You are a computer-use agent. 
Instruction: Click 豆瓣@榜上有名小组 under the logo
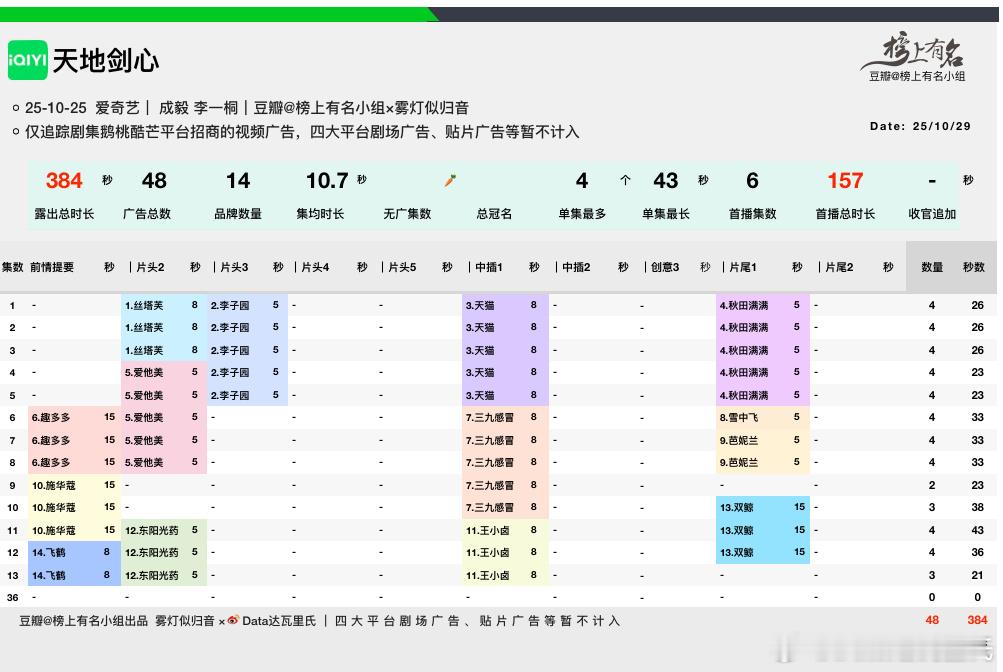[917, 76]
